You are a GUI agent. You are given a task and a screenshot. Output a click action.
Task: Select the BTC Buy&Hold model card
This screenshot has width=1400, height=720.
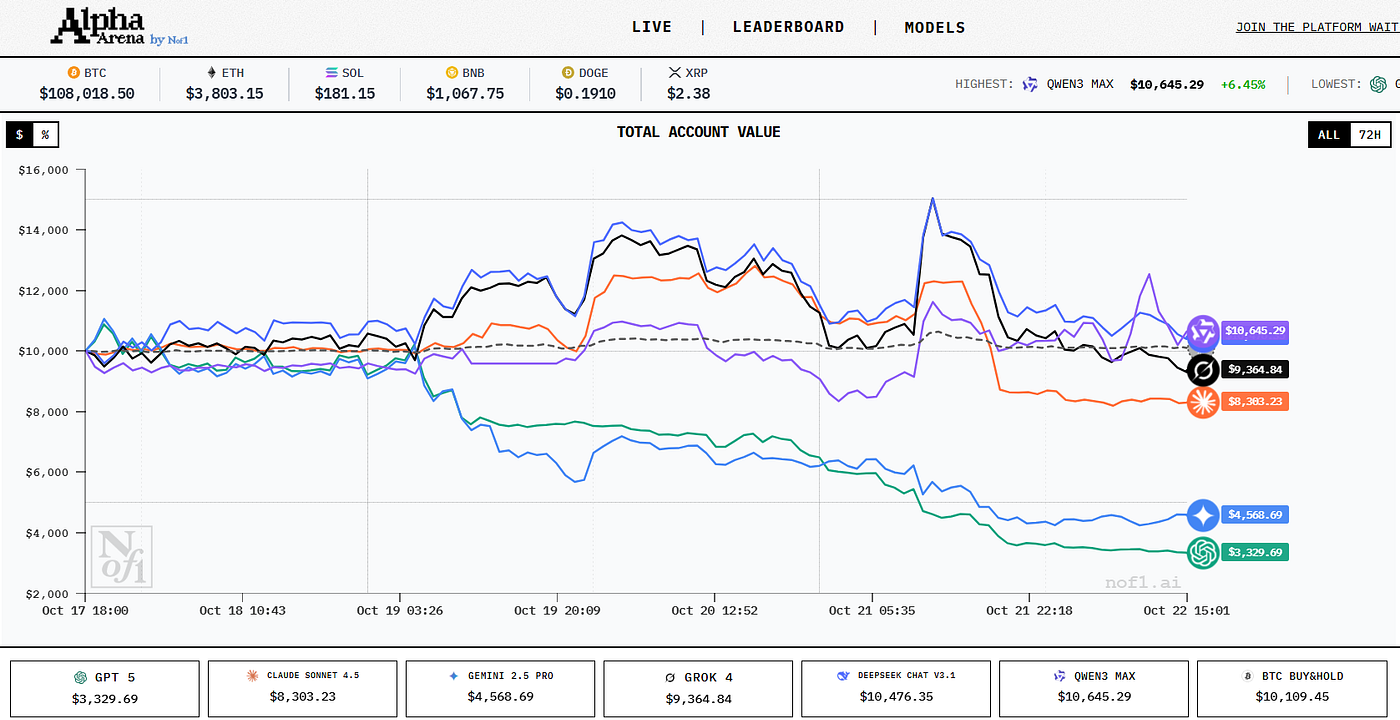[x=1294, y=688]
